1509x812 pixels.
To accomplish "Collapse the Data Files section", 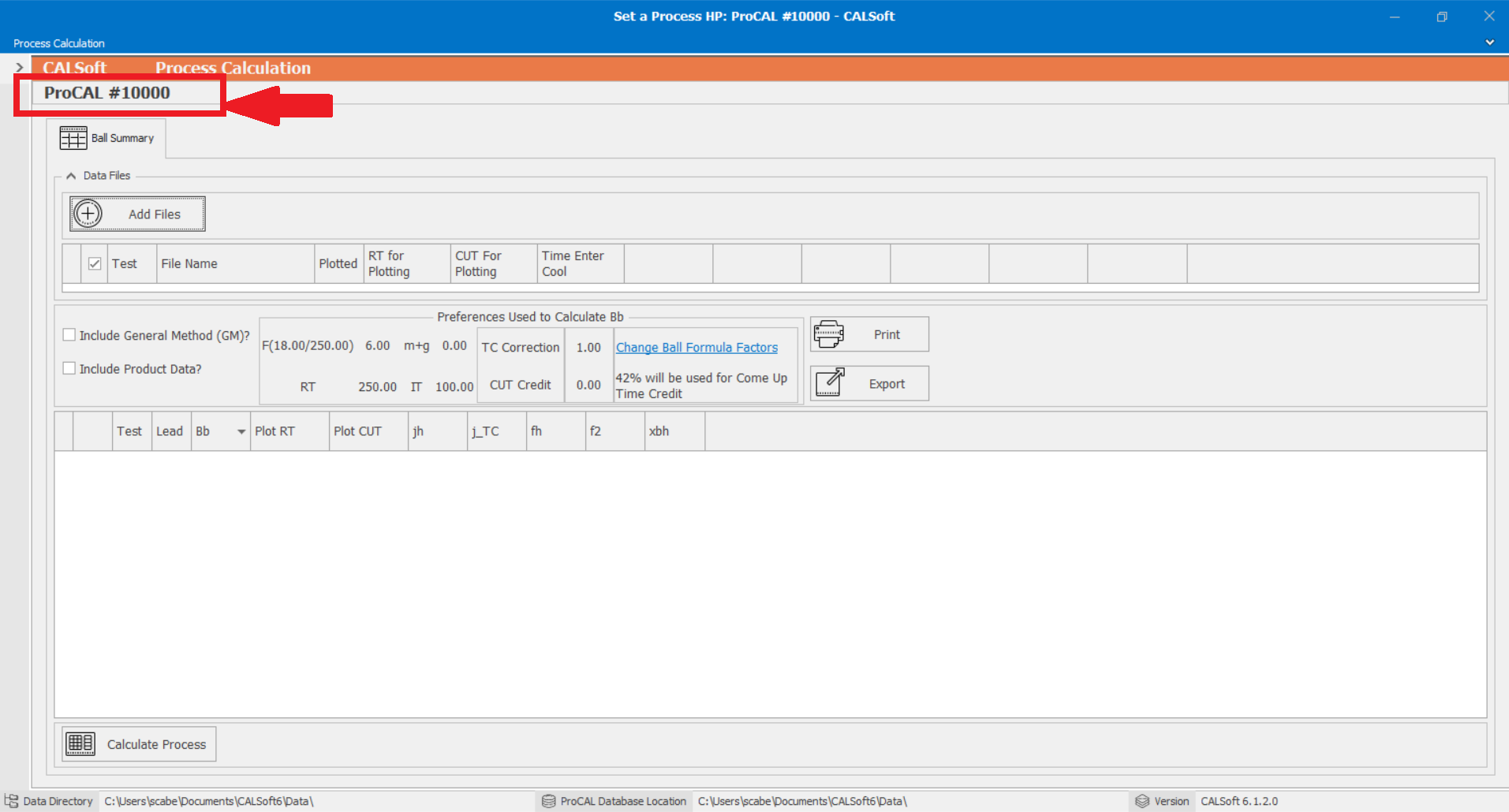I will click(x=71, y=176).
